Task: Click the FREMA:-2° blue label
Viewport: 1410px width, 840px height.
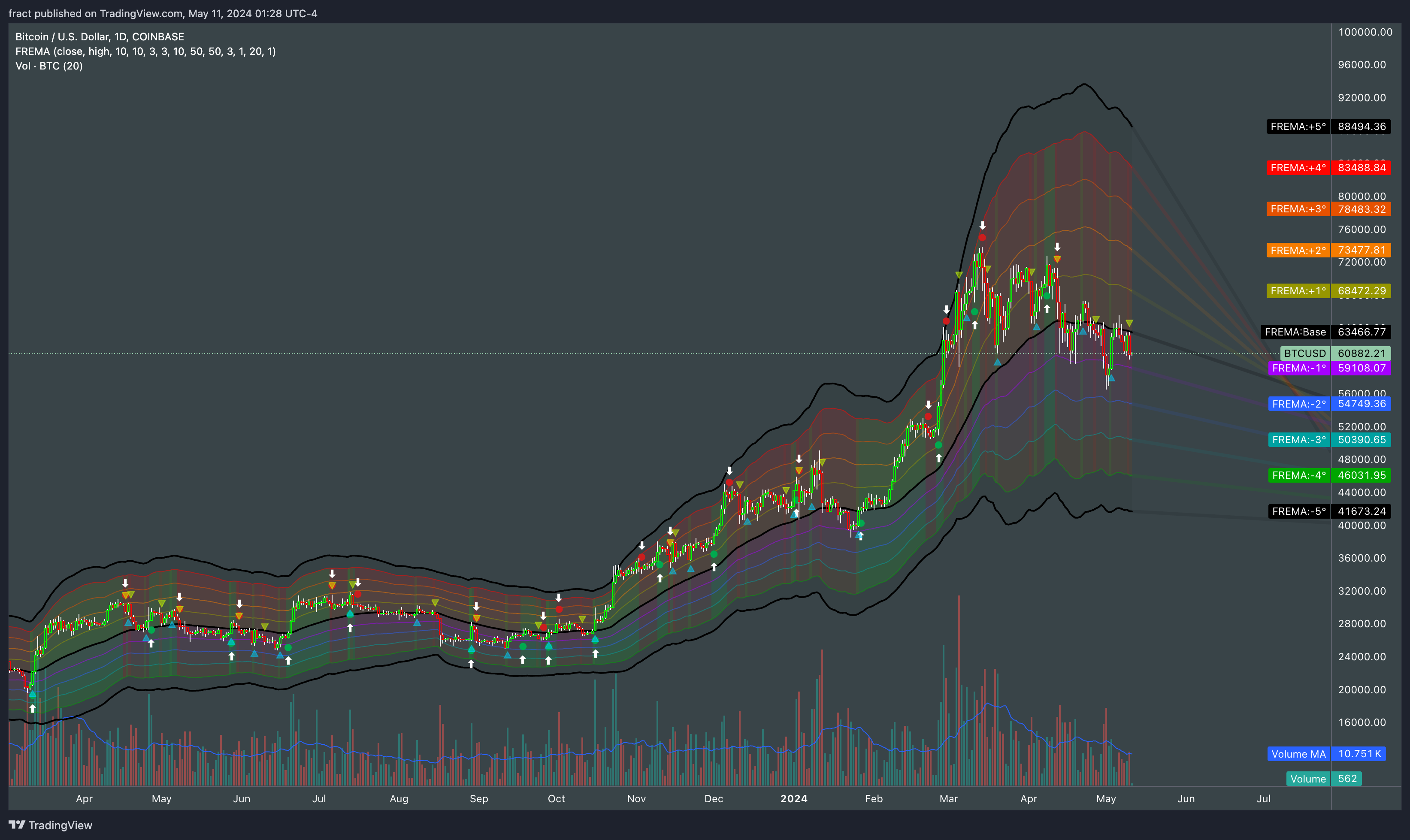Action: [1330, 404]
